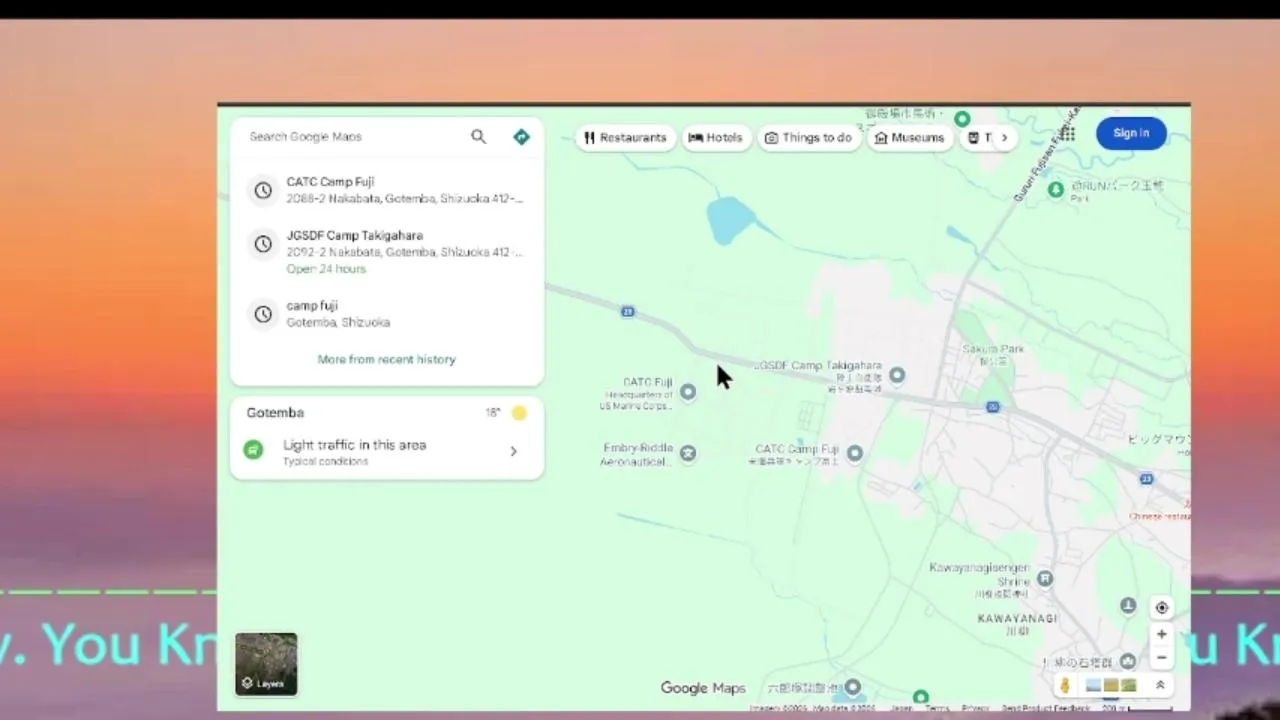Click the green park pin near RUN park label

[x=1056, y=189]
